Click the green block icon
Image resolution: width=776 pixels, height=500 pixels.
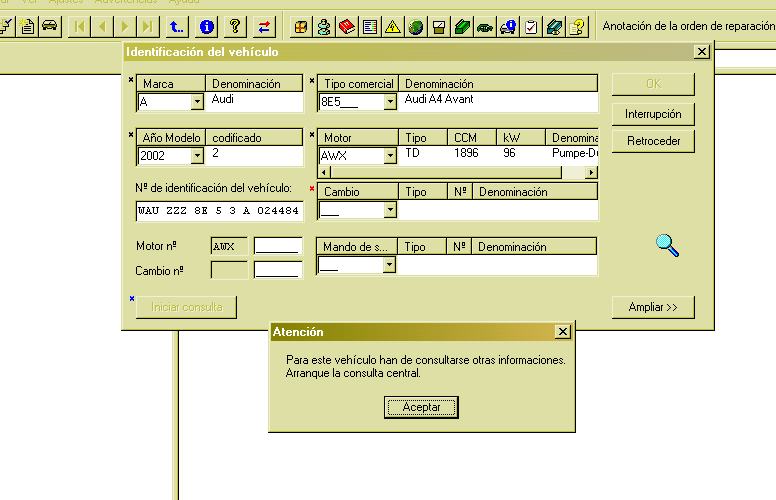(462, 27)
